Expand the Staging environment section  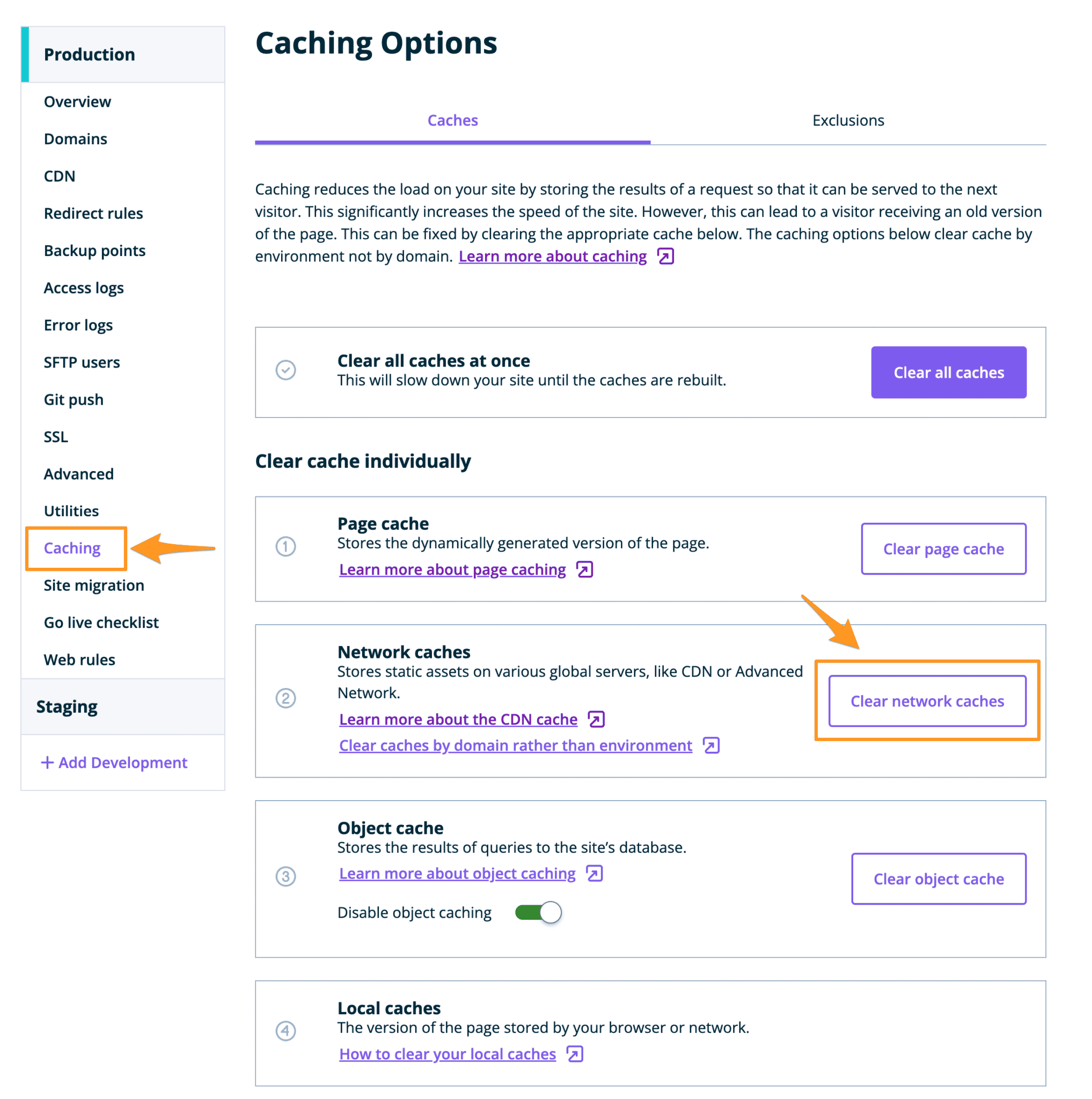click(x=67, y=707)
